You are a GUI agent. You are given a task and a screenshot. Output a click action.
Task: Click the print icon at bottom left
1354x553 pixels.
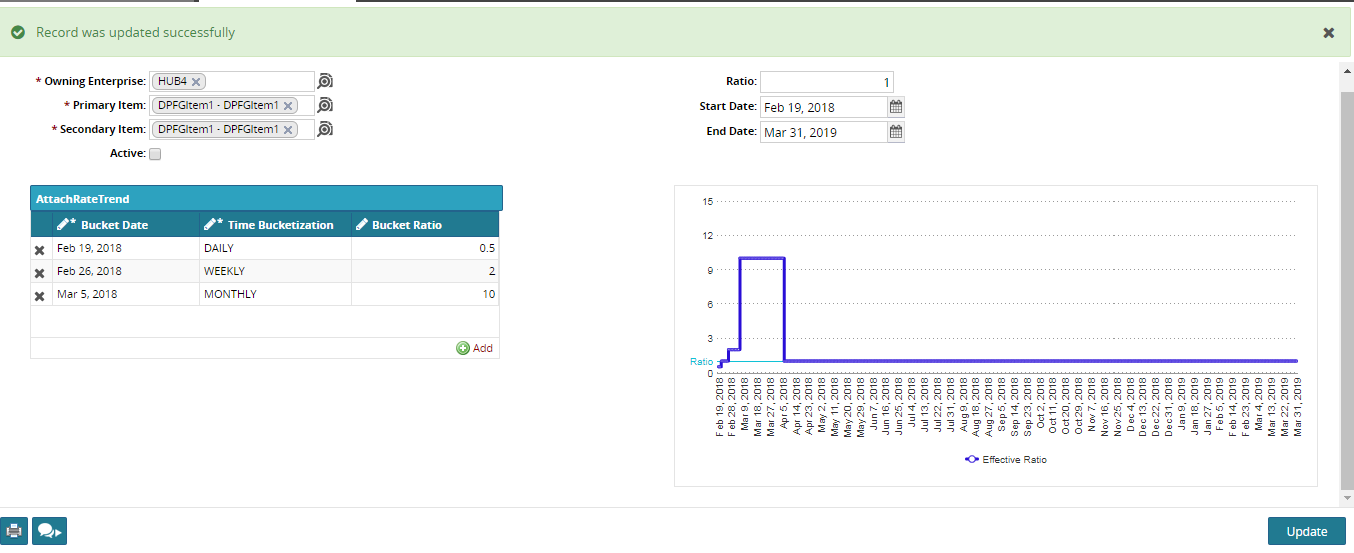click(x=14, y=531)
